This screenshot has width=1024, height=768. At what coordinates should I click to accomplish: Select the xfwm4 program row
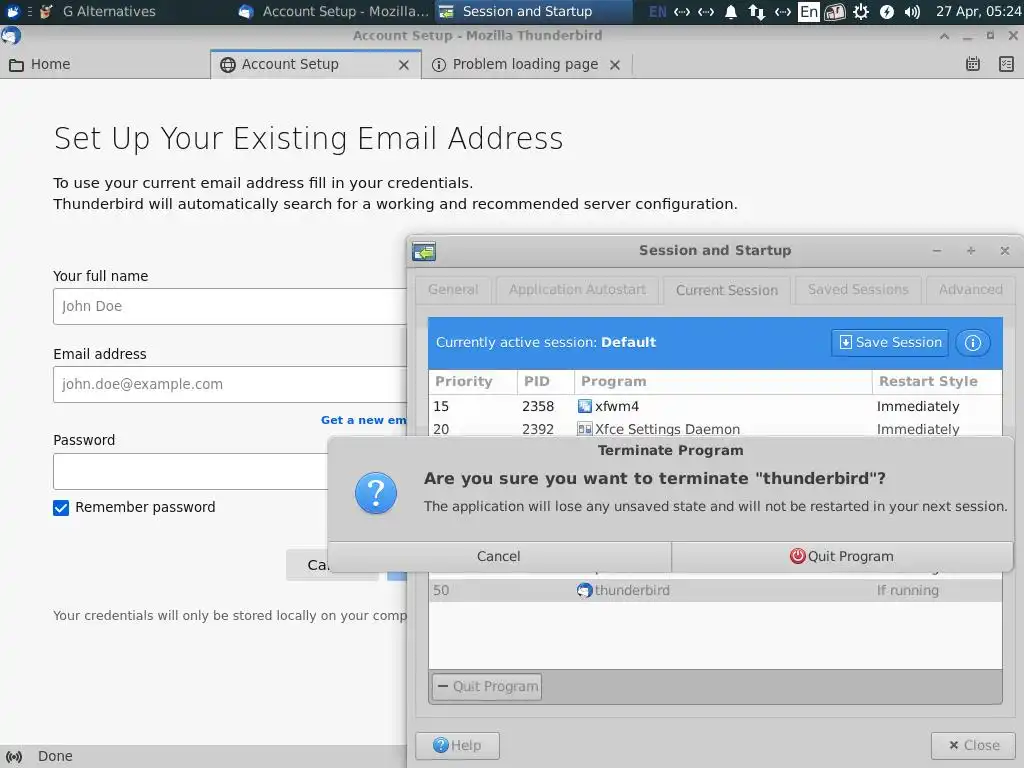[715, 406]
